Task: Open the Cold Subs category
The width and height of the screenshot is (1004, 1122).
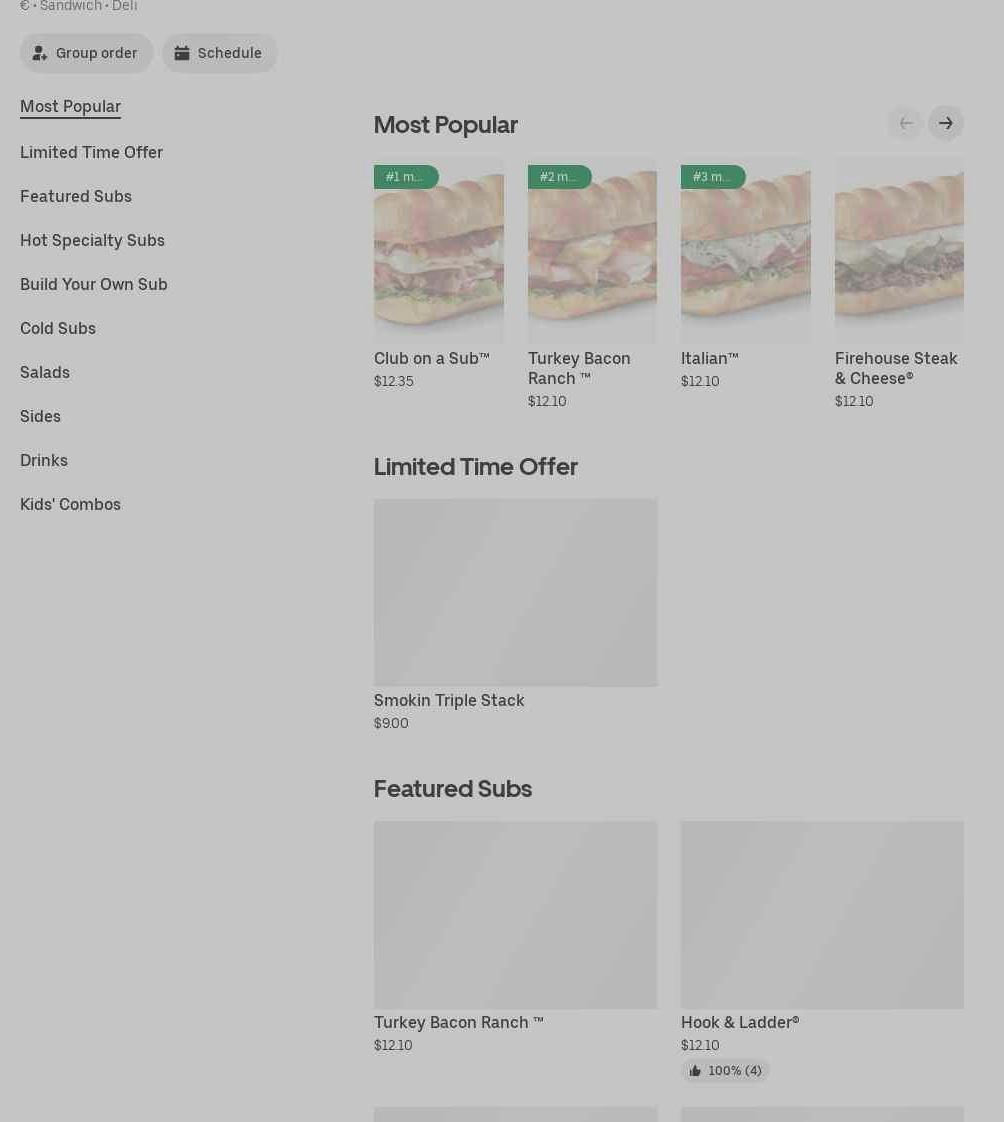Action: click(58, 328)
